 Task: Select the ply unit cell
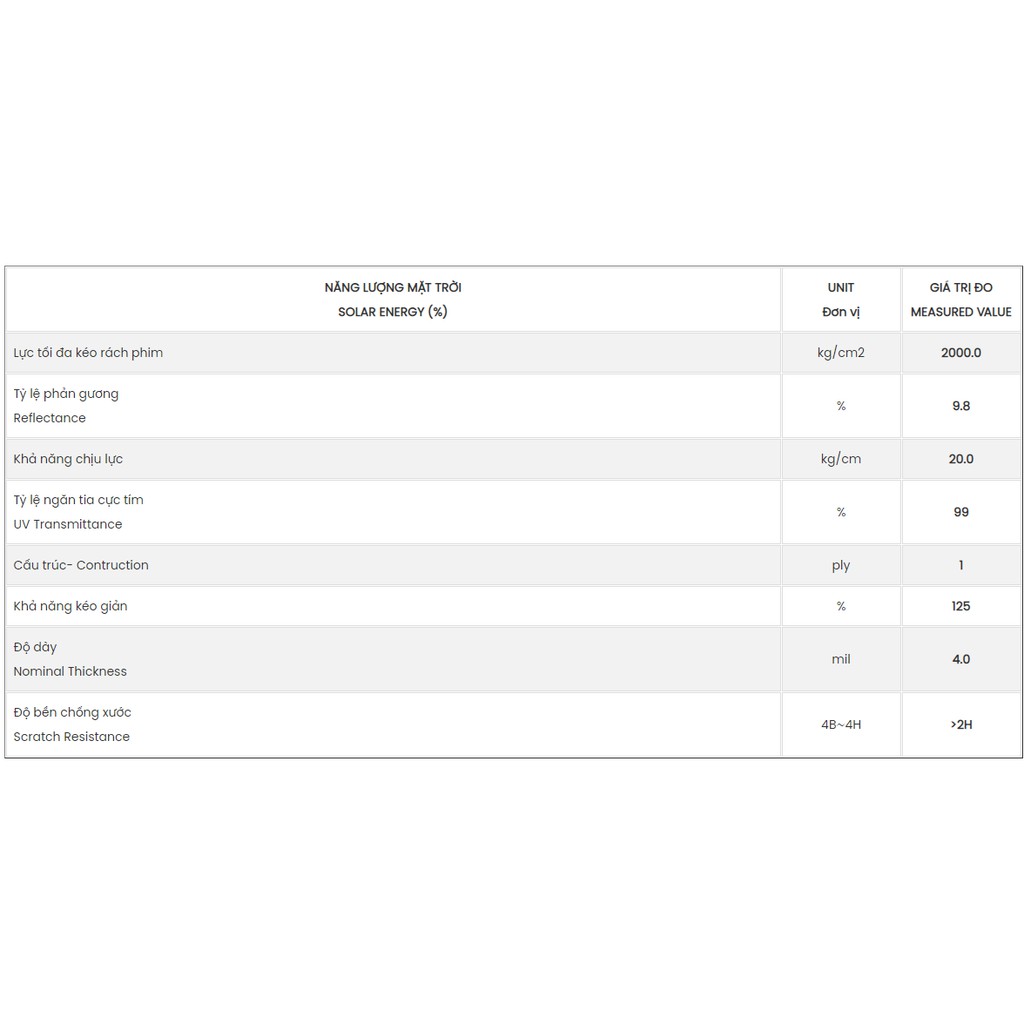(x=841, y=565)
